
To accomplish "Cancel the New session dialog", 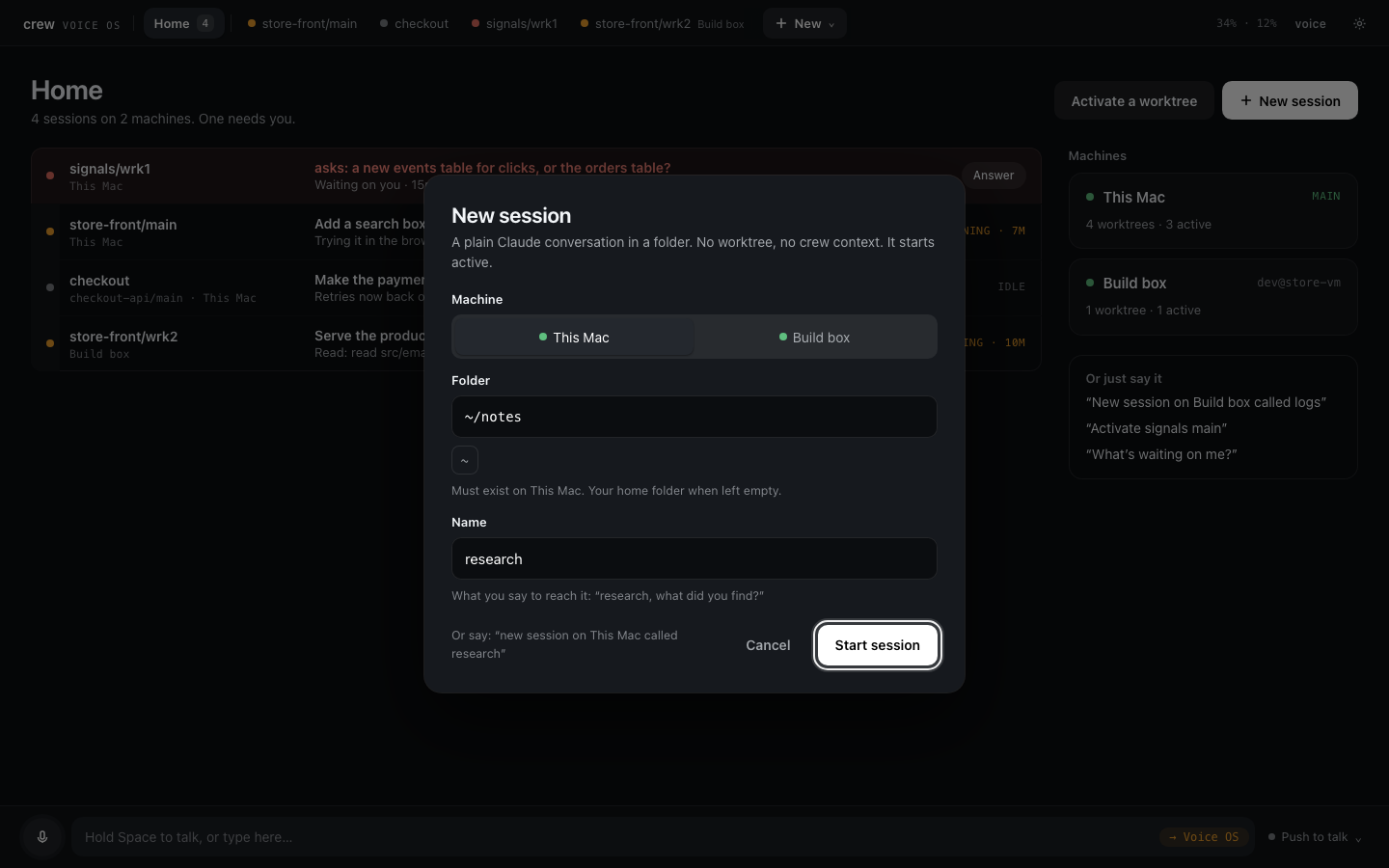I will [x=768, y=645].
